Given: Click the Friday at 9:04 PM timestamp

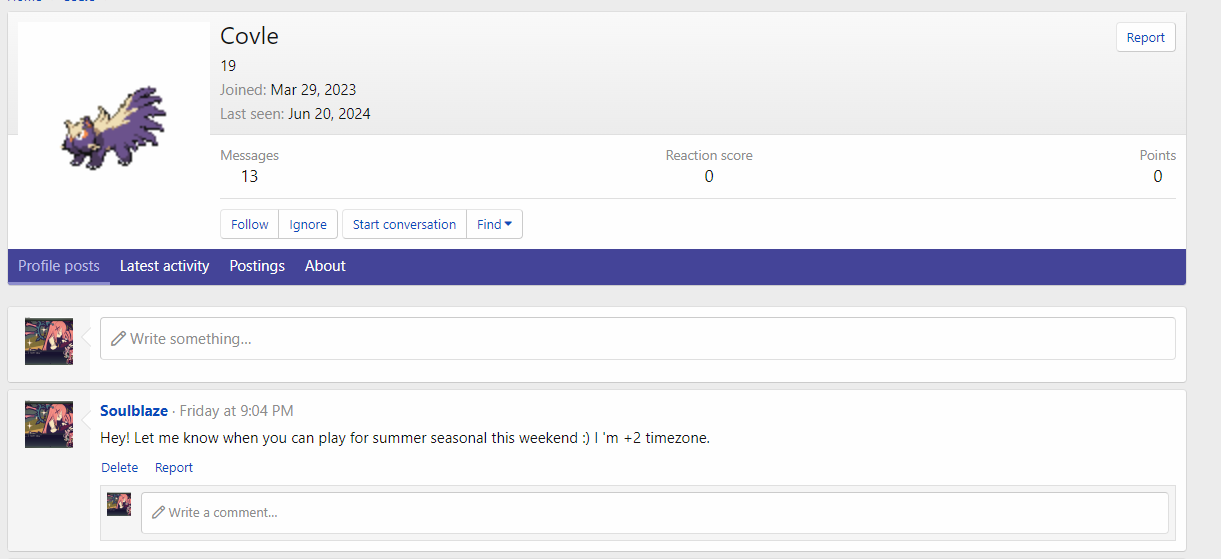Looking at the screenshot, I should (236, 411).
